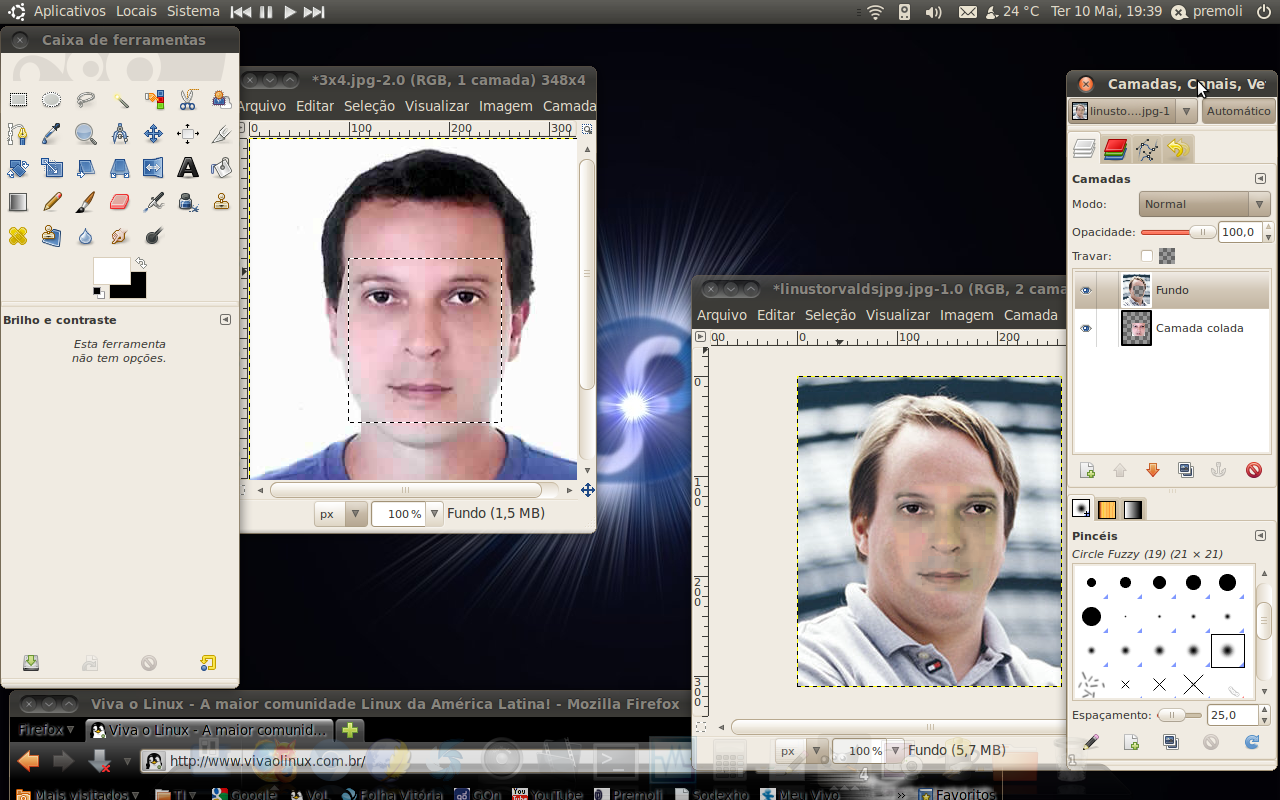
Task: Open the Modo Normal dropdown
Action: coord(1205,204)
